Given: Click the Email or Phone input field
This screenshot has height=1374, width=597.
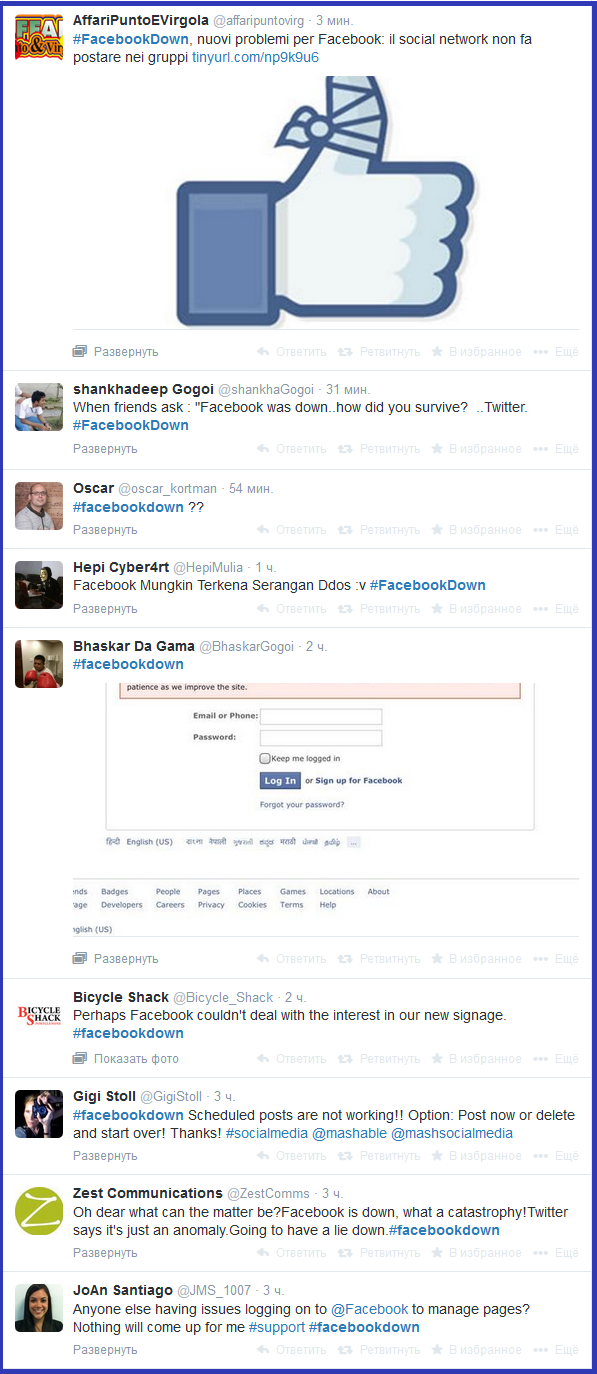Looking at the screenshot, I should pos(321,716).
